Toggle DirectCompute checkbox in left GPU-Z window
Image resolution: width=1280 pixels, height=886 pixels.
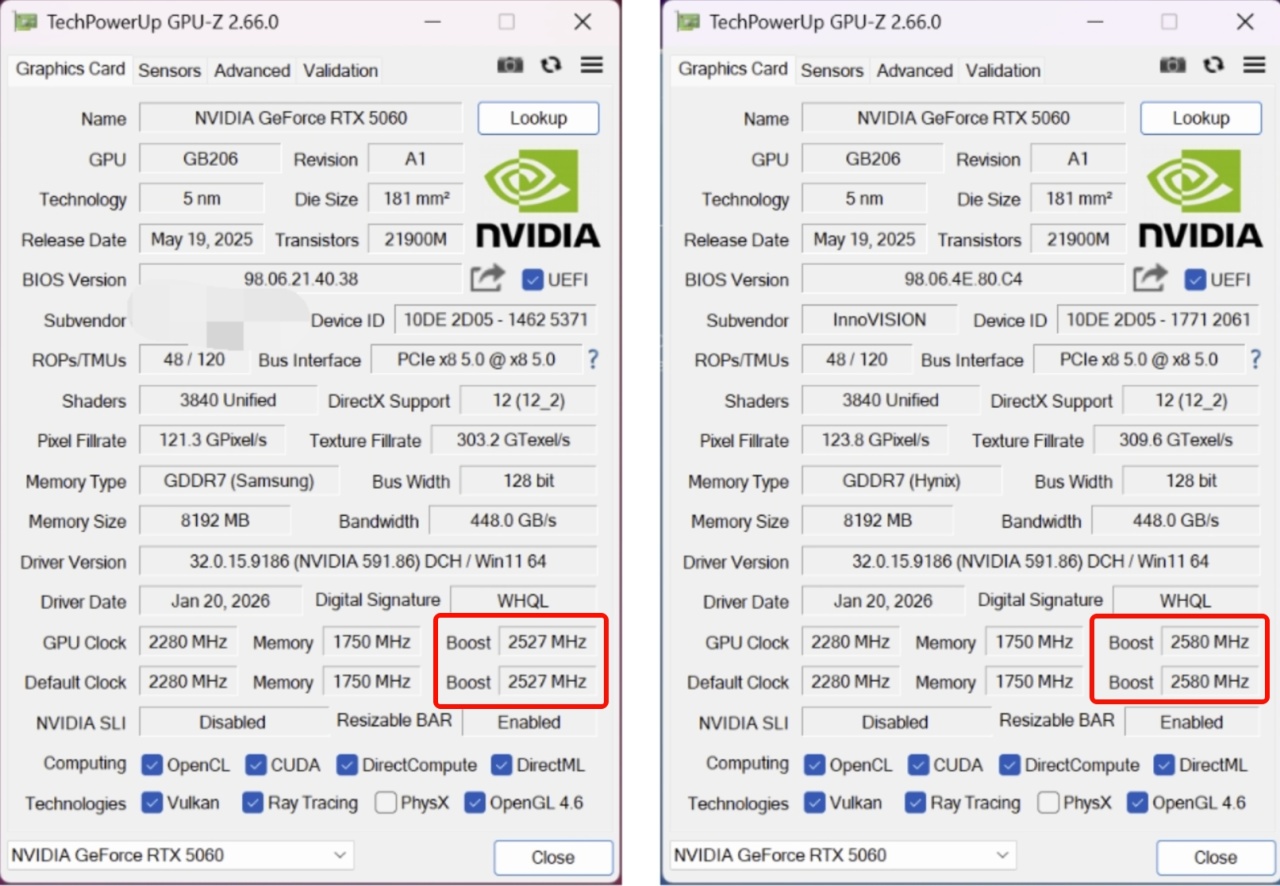point(347,765)
